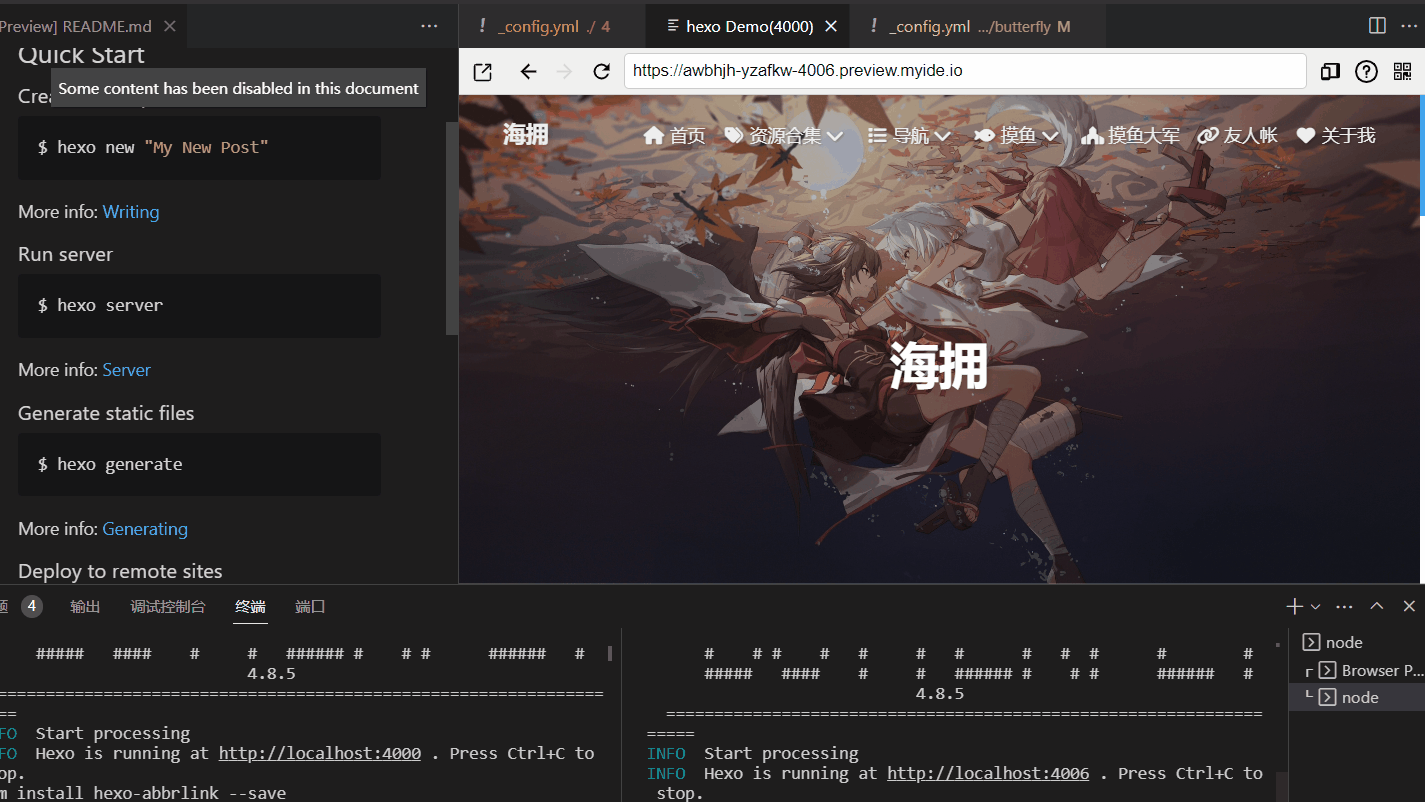Click the home icon beside 首页
The image size is (1425, 802).
(654, 135)
